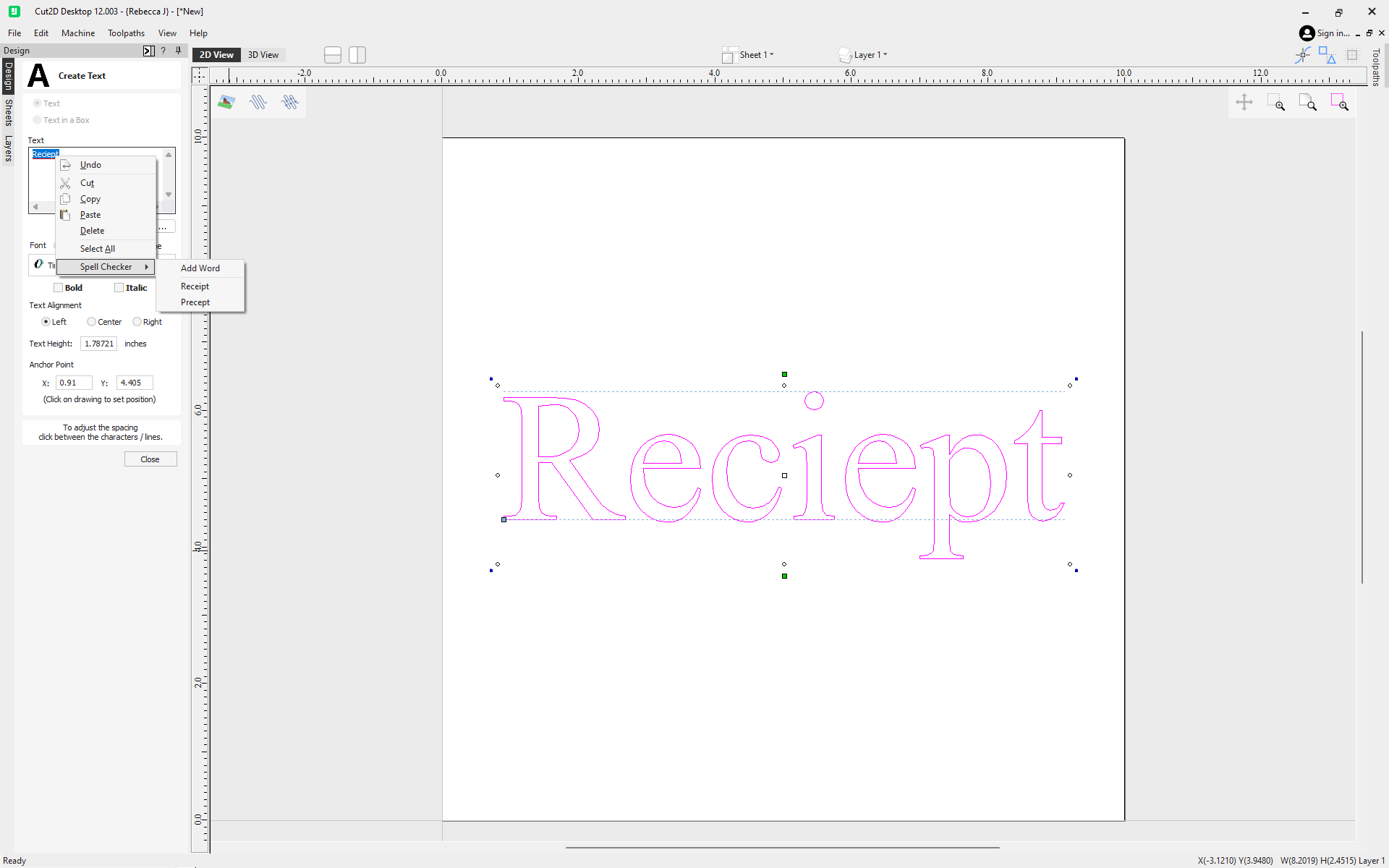The image size is (1389, 868).
Task: Choose Copy from the context menu
Action: (x=106, y=199)
